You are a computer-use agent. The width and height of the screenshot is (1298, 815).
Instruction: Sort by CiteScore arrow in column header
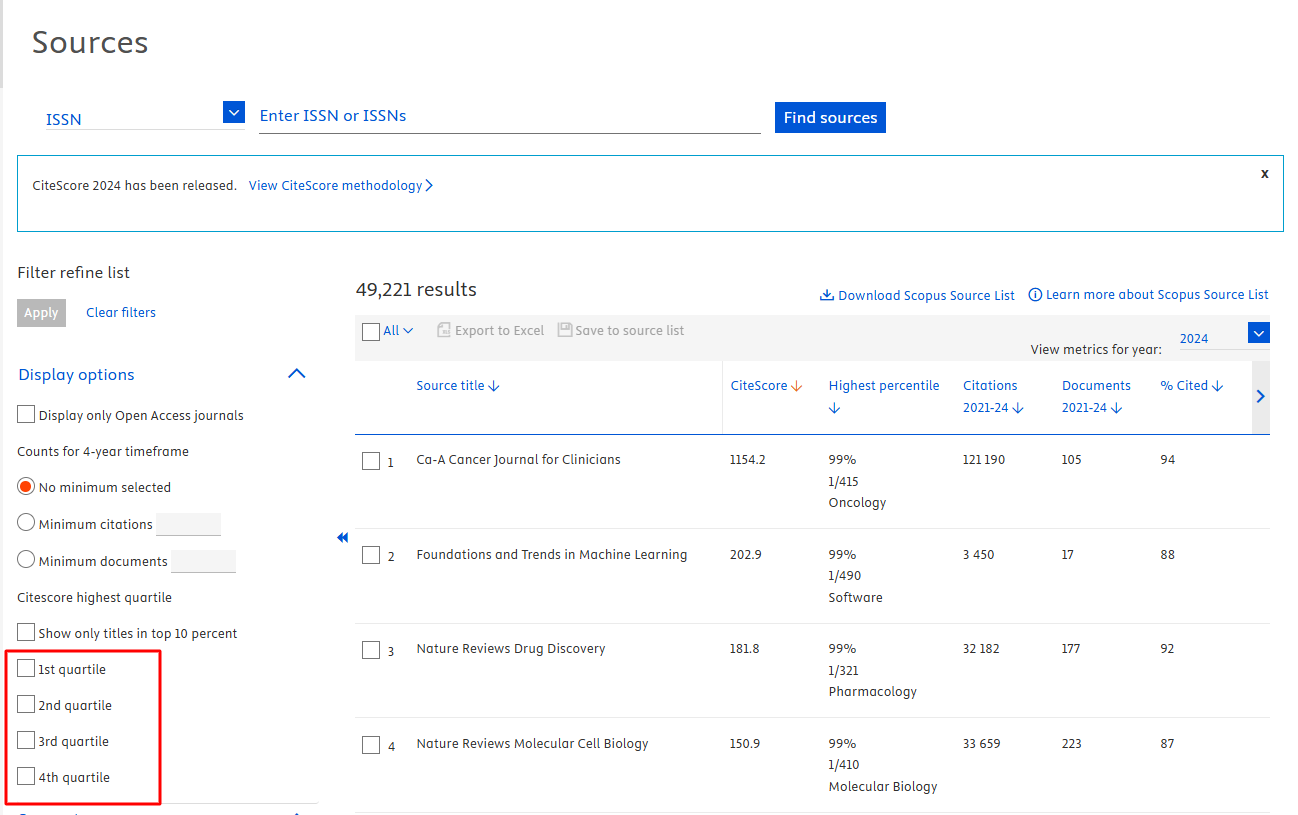[x=797, y=386]
